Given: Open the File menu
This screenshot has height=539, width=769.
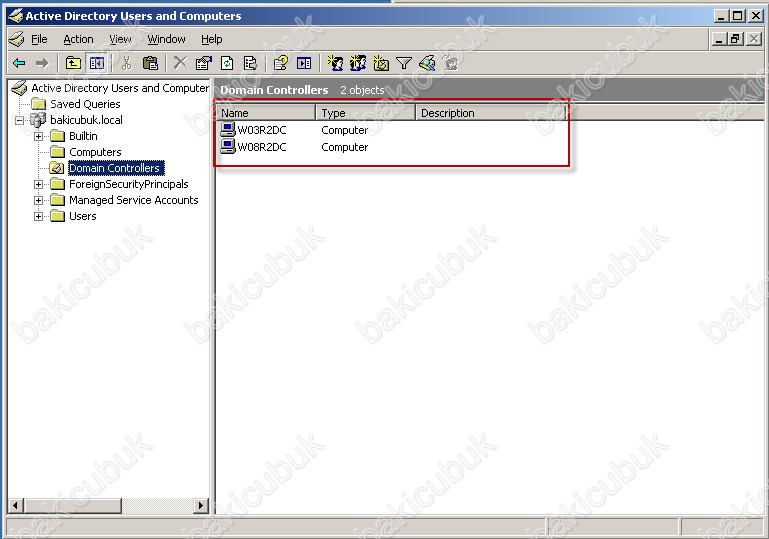Looking at the screenshot, I should coord(39,39).
